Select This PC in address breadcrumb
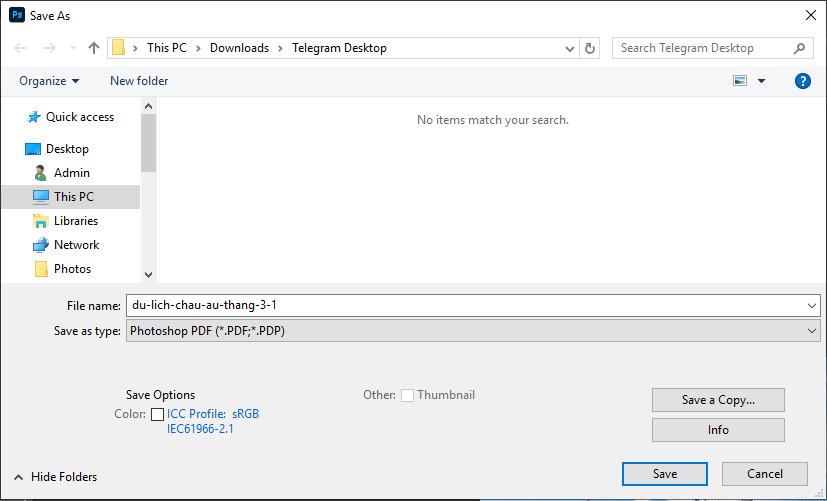 (167, 48)
